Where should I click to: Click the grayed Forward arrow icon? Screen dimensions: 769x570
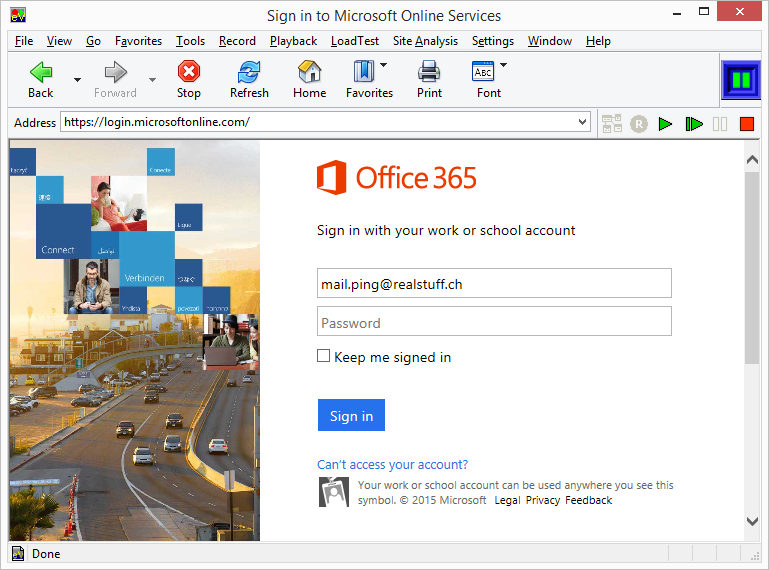(116, 72)
